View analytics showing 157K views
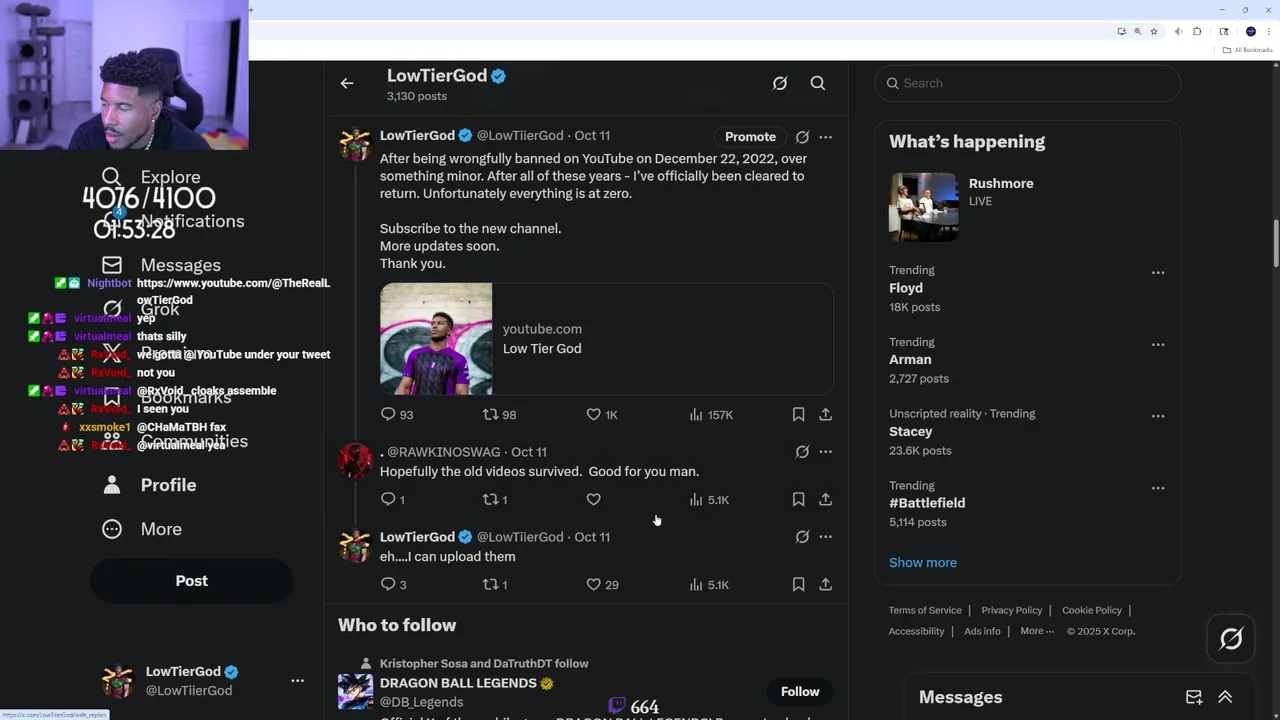This screenshot has width=1280, height=720. point(711,414)
